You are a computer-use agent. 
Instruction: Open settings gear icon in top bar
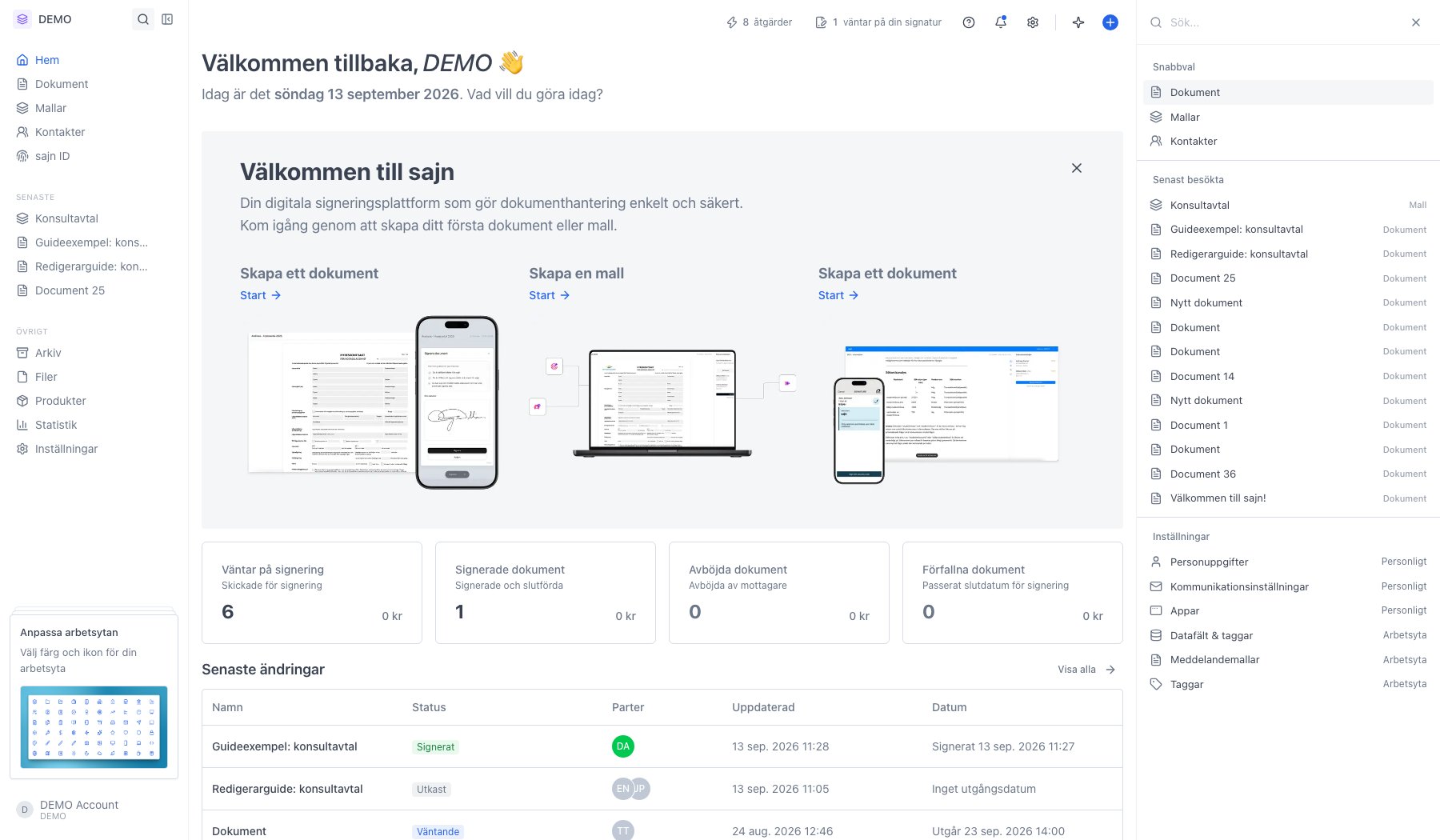pyautogui.click(x=1033, y=22)
